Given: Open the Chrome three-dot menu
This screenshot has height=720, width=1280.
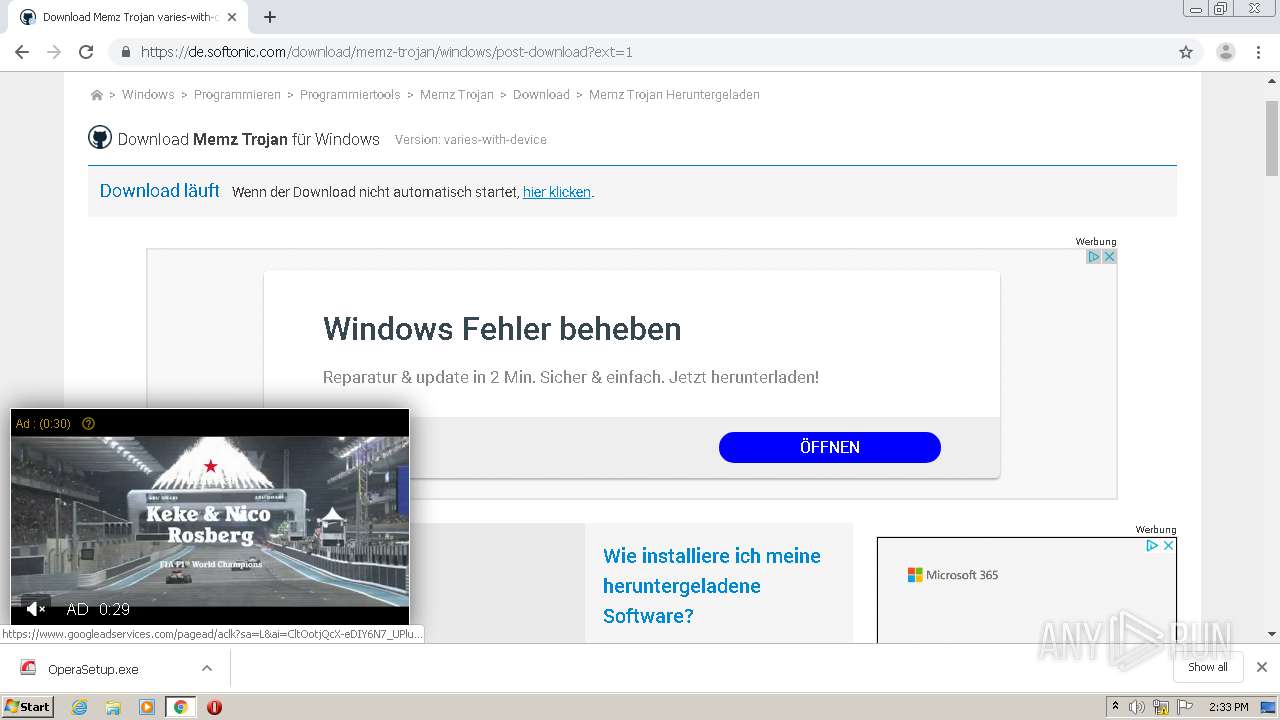Looking at the screenshot, I should 1259,52.
